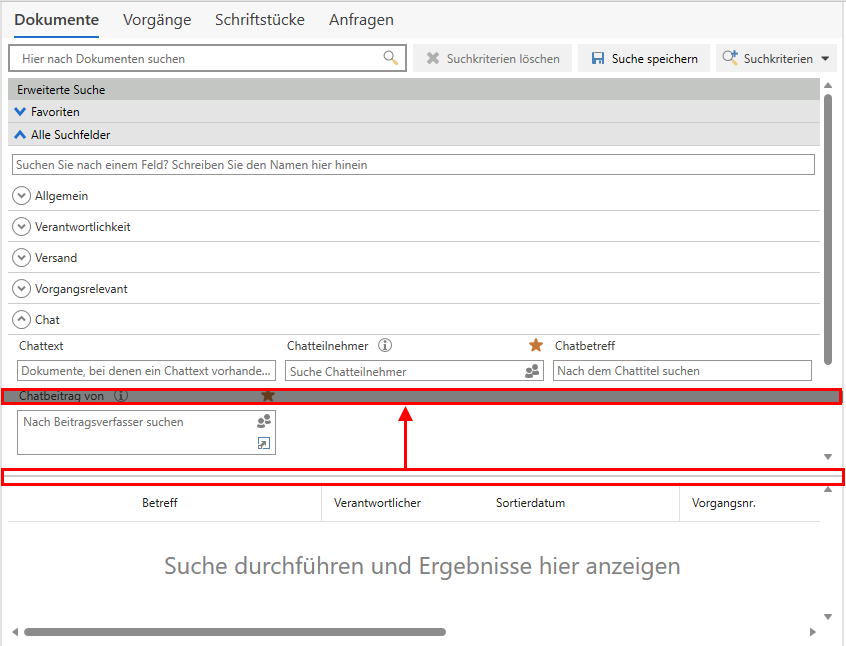Click the magnifier icon in document search
The width and height of the screenshot is (846, 646).
point(391,58)
